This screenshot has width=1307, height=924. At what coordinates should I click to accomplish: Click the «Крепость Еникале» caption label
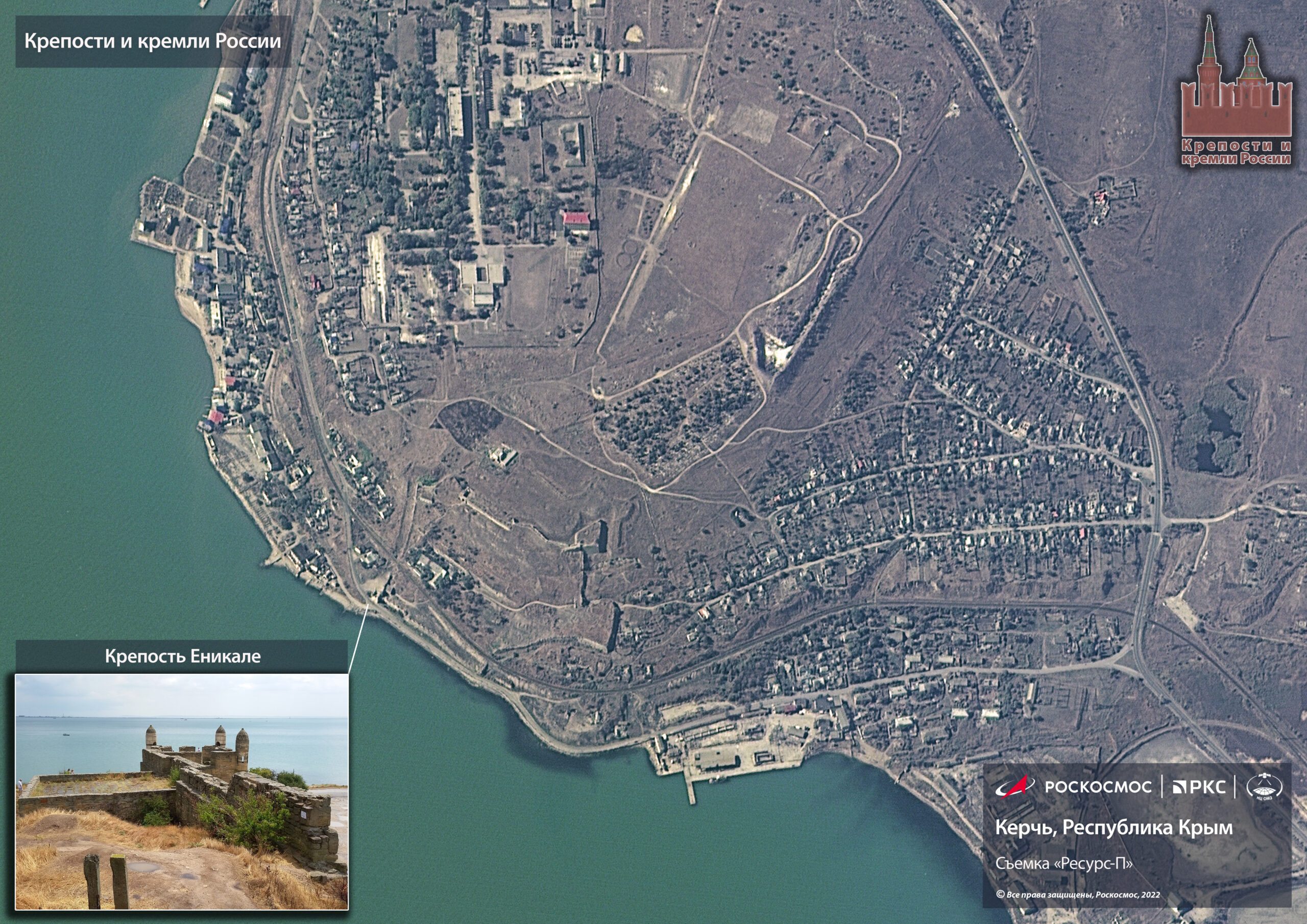(182, 656)
